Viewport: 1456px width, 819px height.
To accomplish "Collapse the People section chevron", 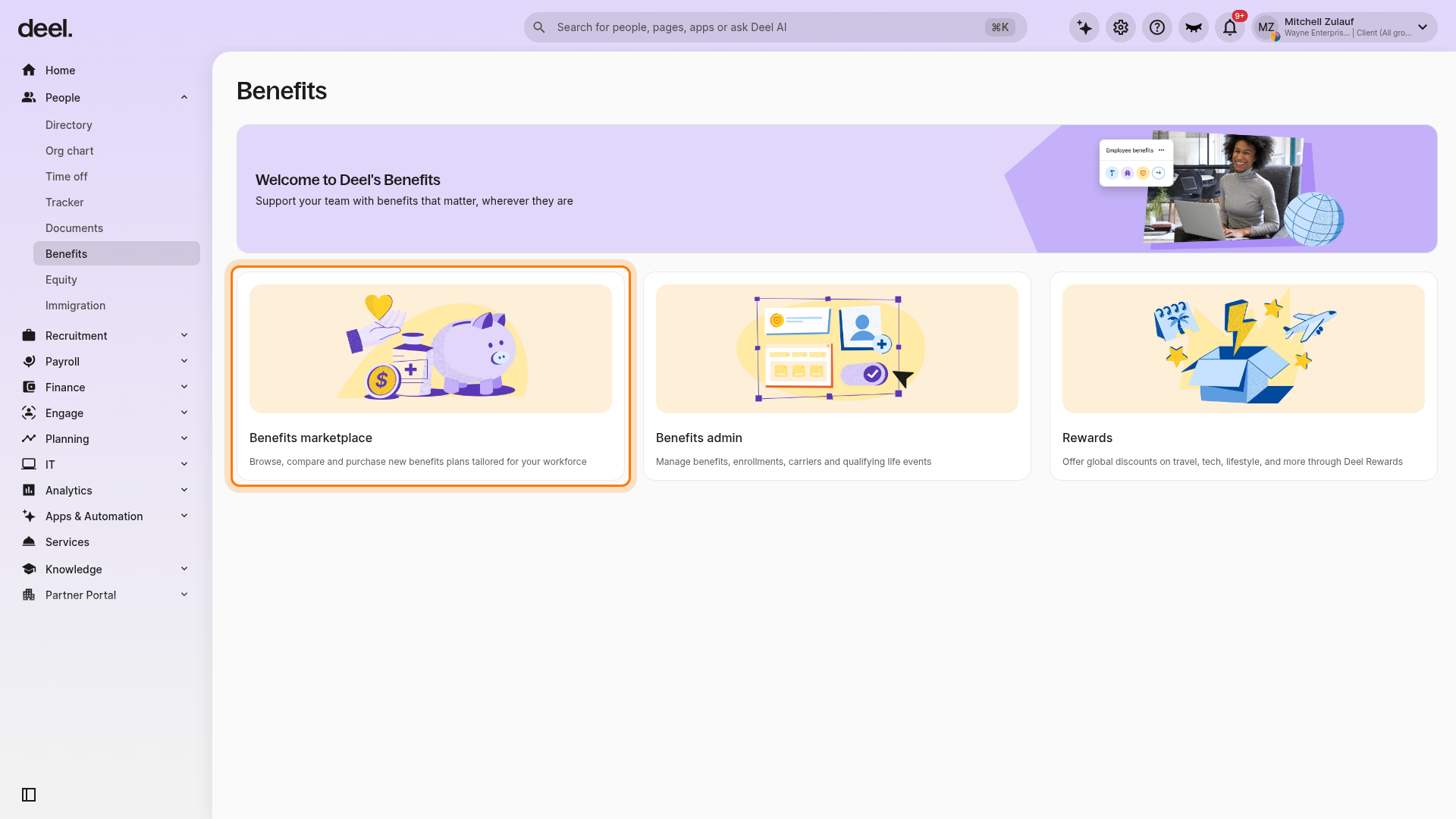I will click(184, 97).
